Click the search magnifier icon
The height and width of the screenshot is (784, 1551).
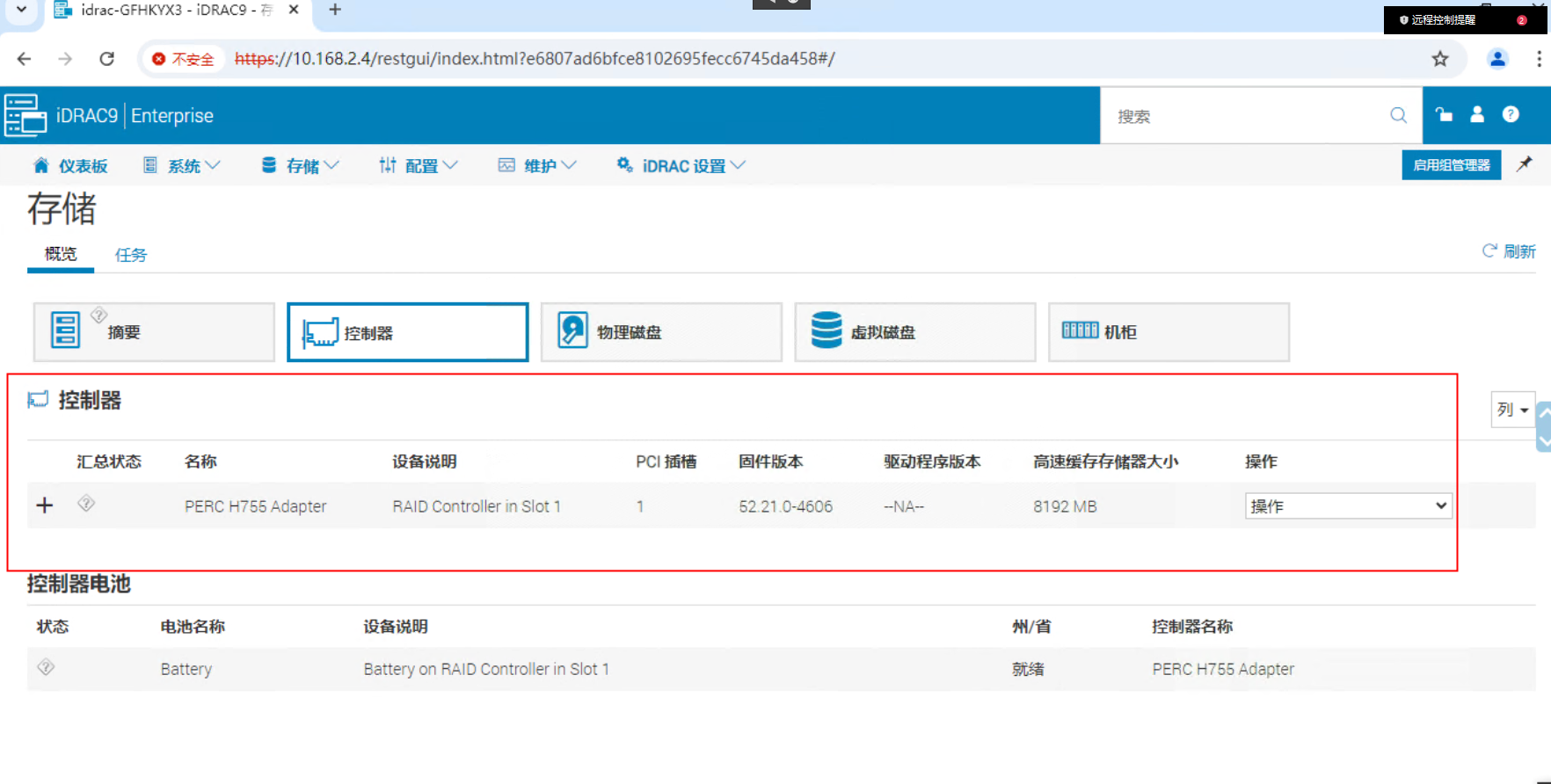1398,115
